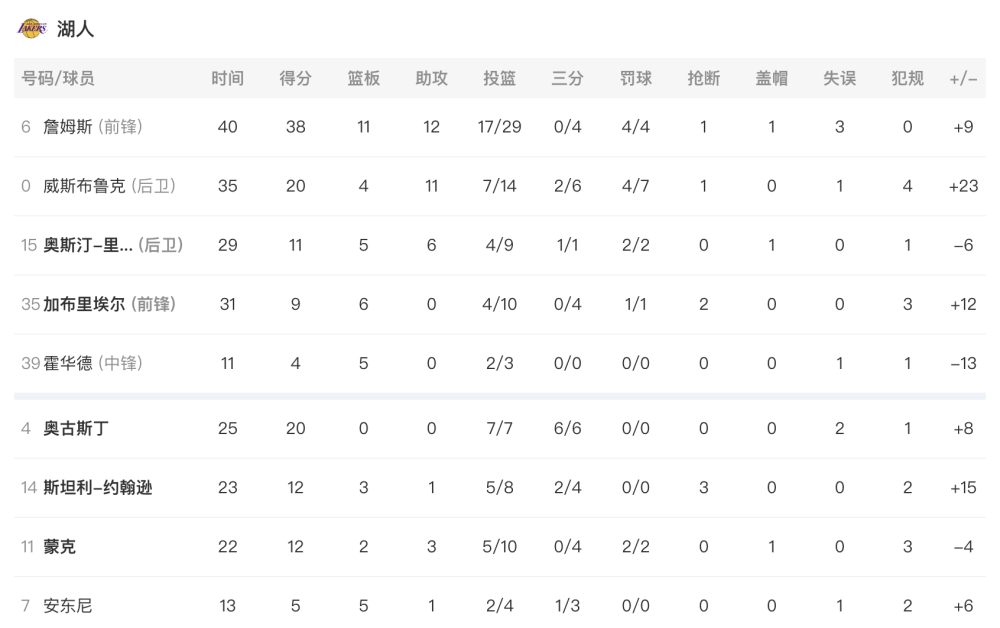Select player 威斯布鲁克 name
Viewport: 1000px width, 628px height.
84,186
